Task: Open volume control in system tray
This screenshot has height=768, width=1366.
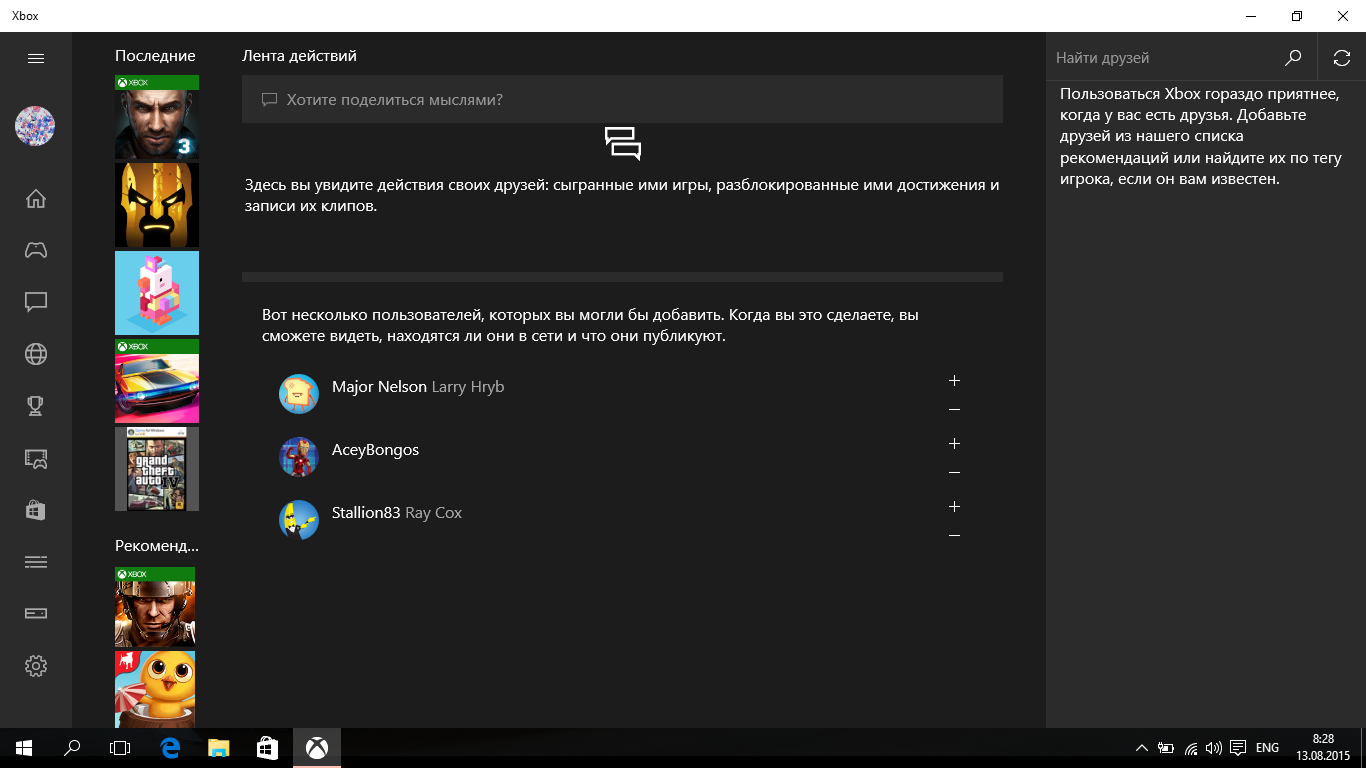Action: coord(1214,748)
